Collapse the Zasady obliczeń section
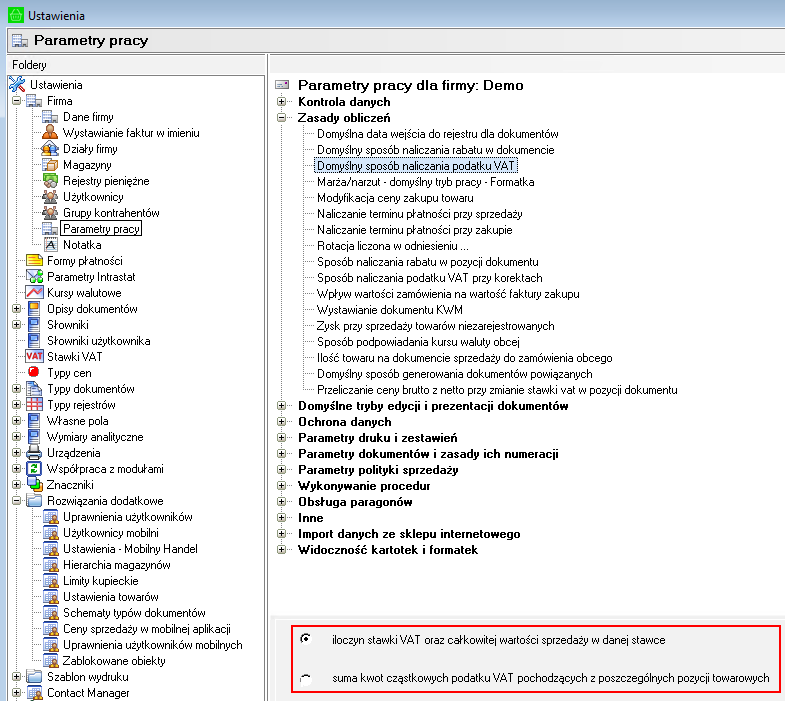785x701 pixels. pos(282,118)
